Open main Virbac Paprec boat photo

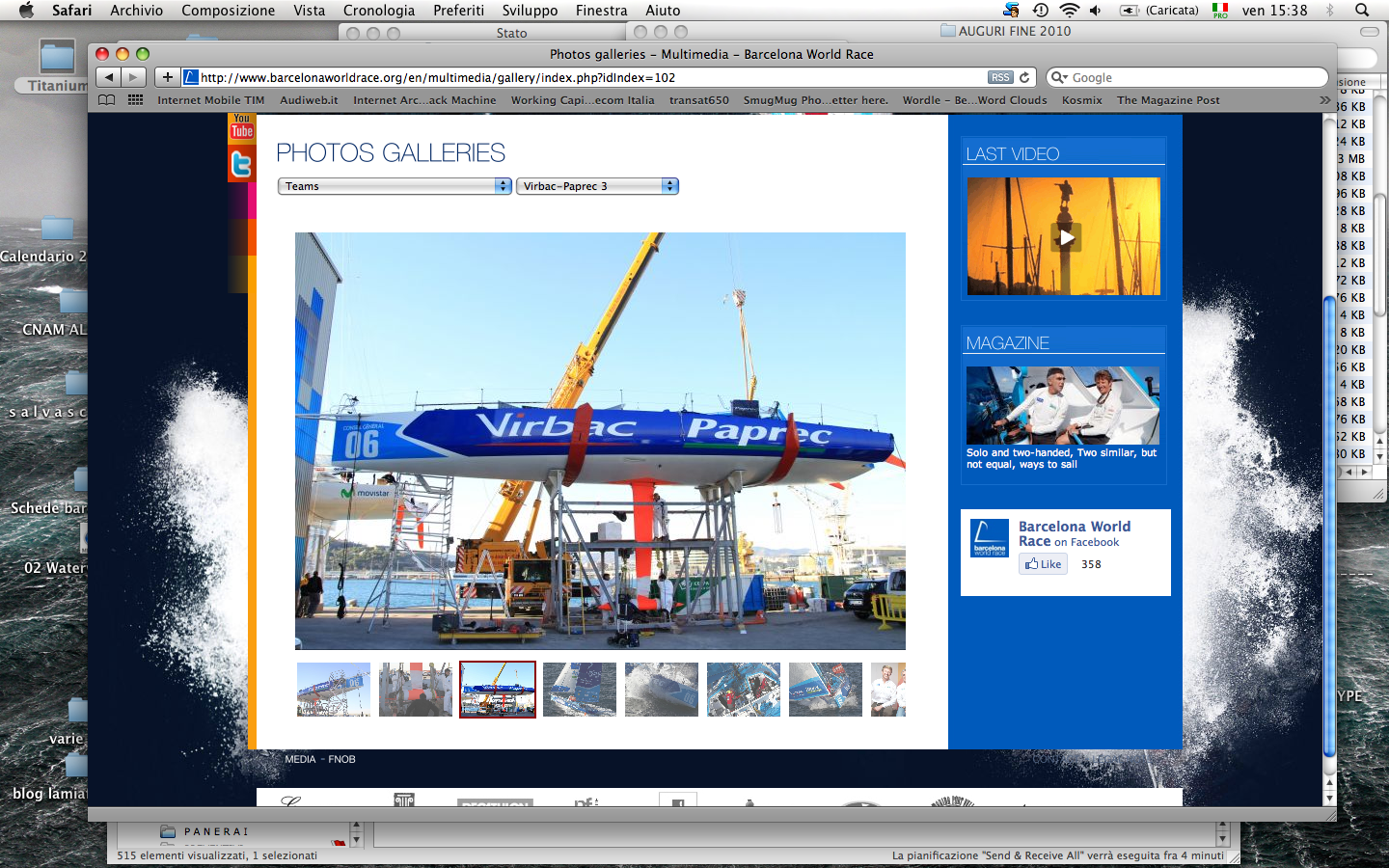pos(600,441)
